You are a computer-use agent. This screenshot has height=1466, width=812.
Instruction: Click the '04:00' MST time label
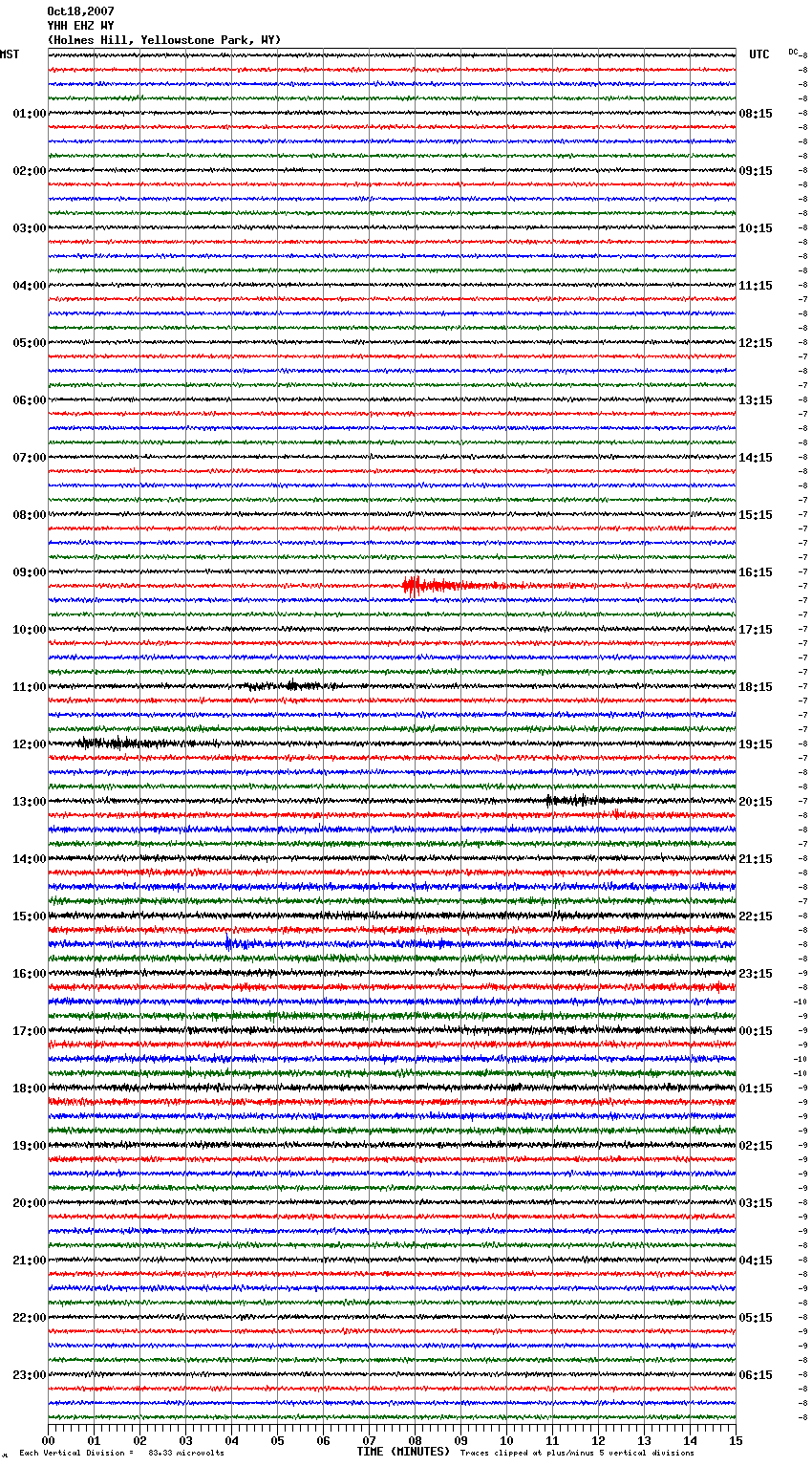tap(30, 286)
